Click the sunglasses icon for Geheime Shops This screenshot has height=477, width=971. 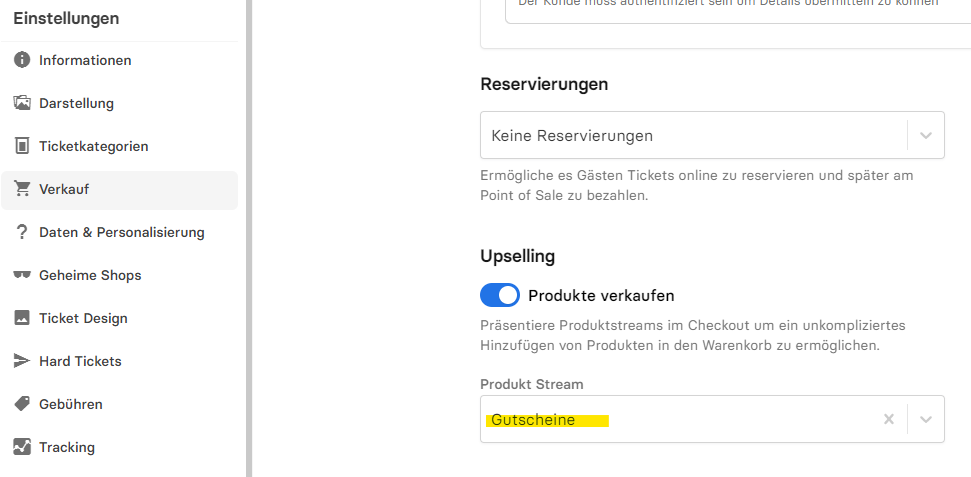22,275
